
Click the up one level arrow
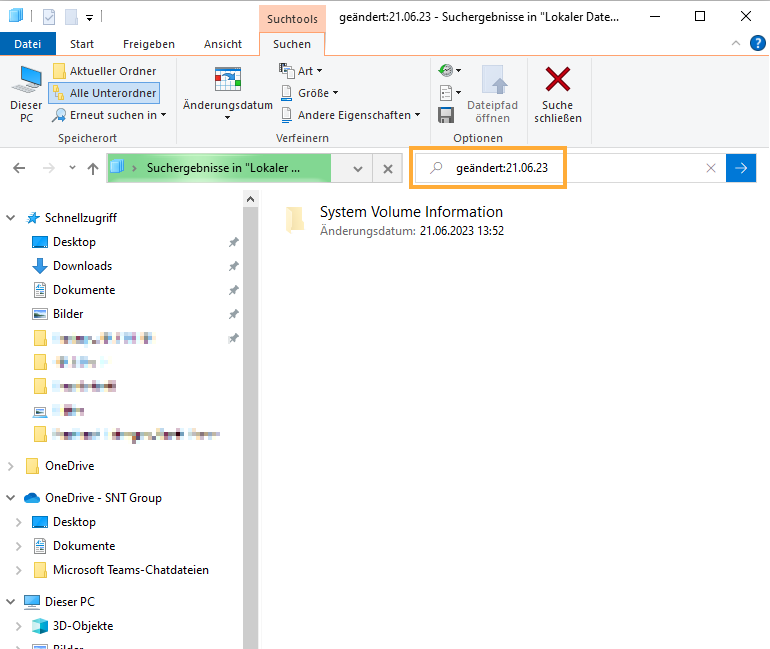click(x=93, y=168)
